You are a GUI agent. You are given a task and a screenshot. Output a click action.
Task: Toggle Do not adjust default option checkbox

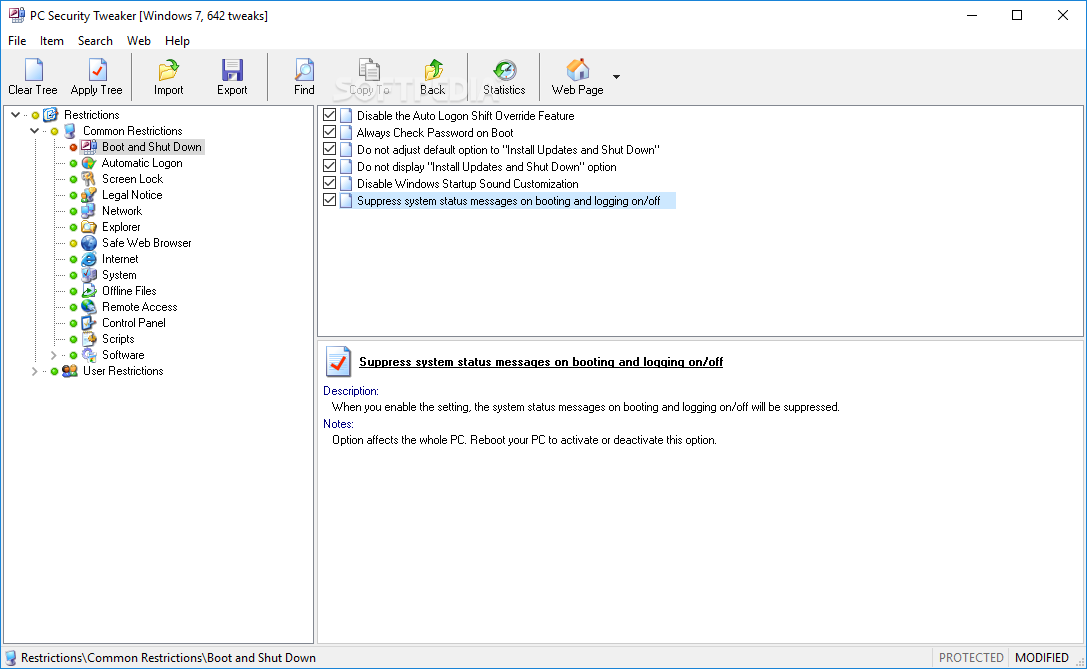pyautogui.click(x=330, y=149)
